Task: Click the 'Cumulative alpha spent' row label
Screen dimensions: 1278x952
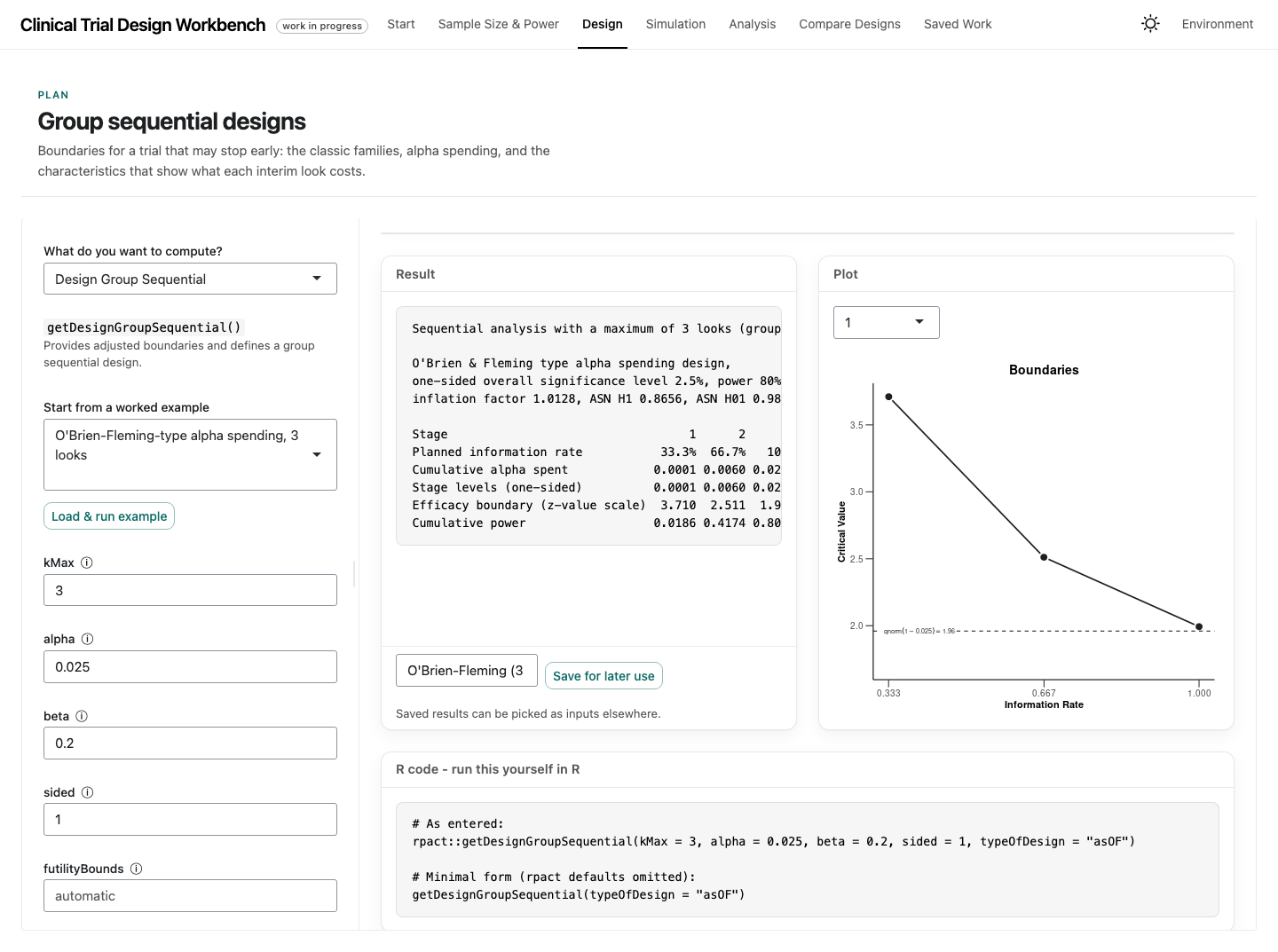Action: 490,469
